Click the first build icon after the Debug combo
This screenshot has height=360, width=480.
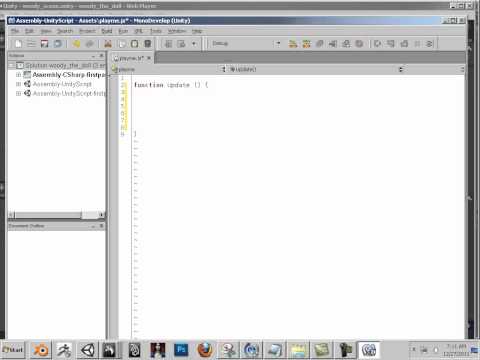click(293, 44)
